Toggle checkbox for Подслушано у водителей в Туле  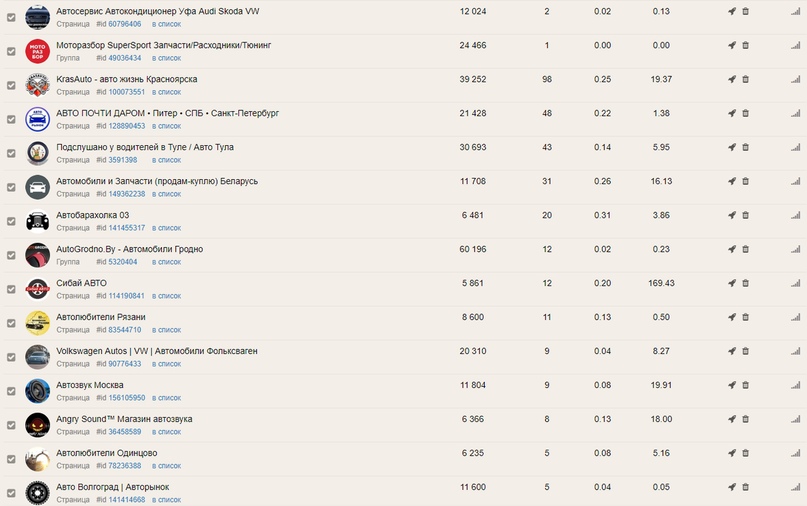click(11, 153)
